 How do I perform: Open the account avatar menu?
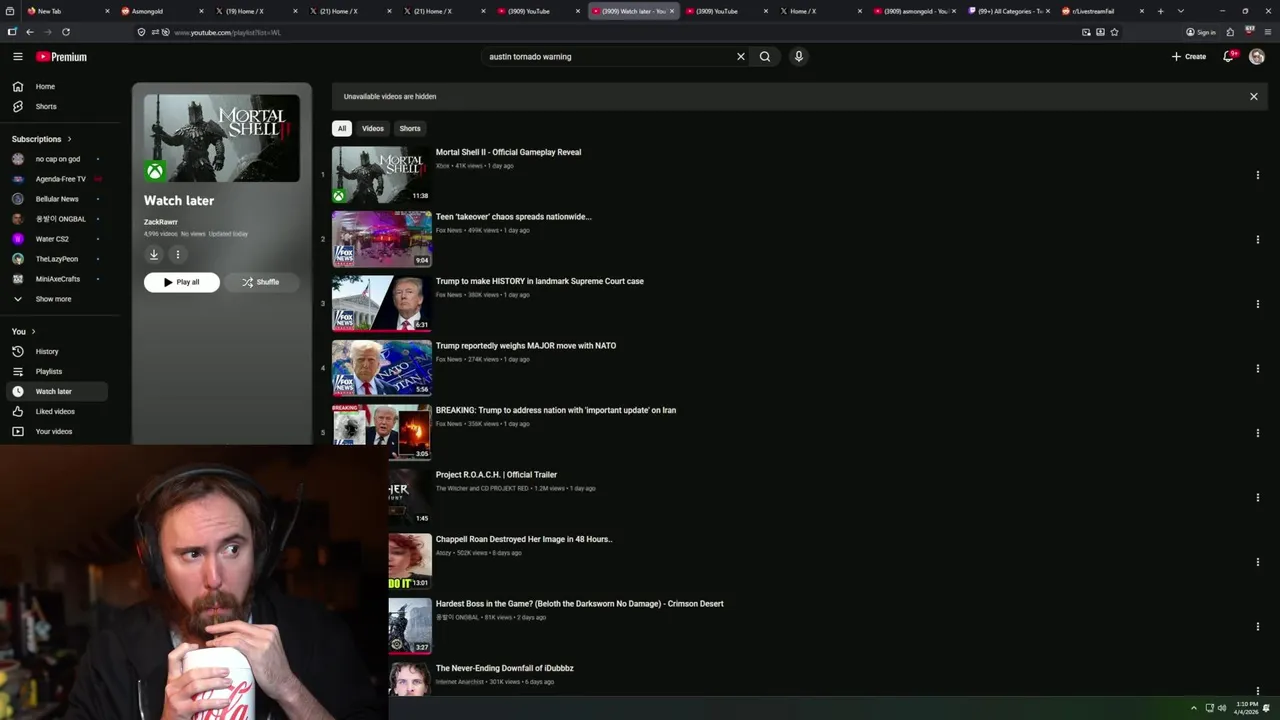[x=1257, y=57]
